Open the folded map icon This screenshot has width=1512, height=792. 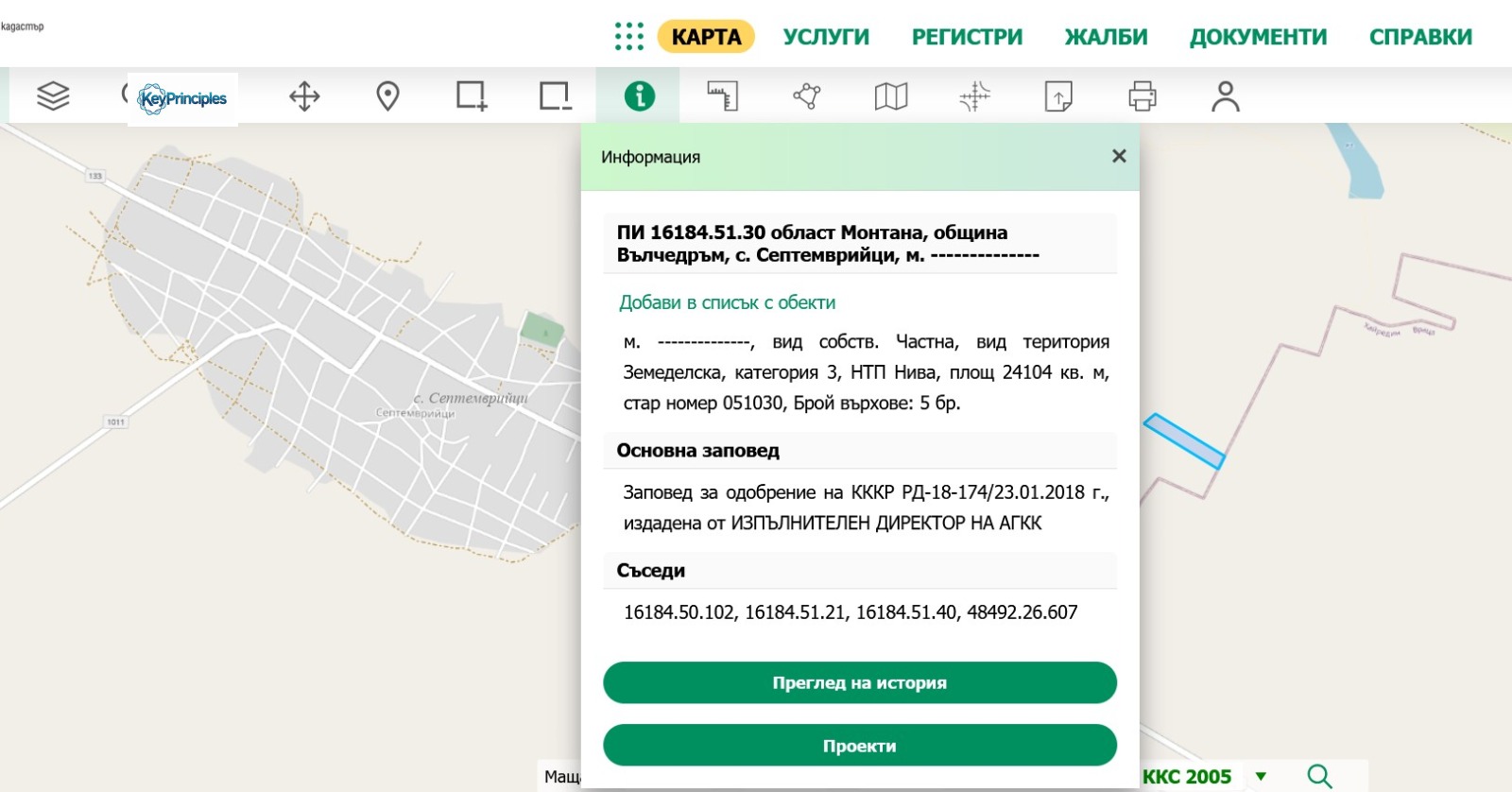890,96
